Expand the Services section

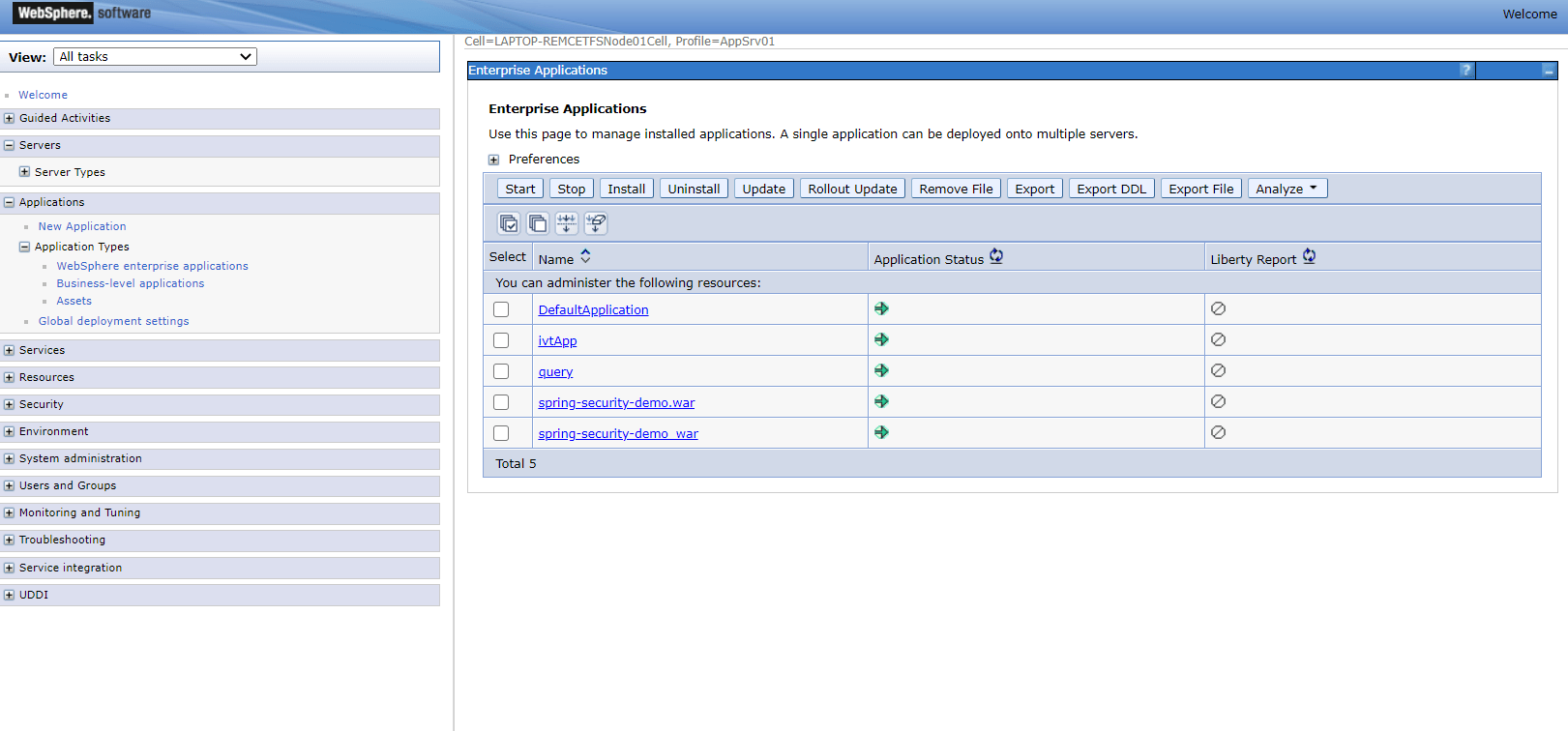click(9, 350)
